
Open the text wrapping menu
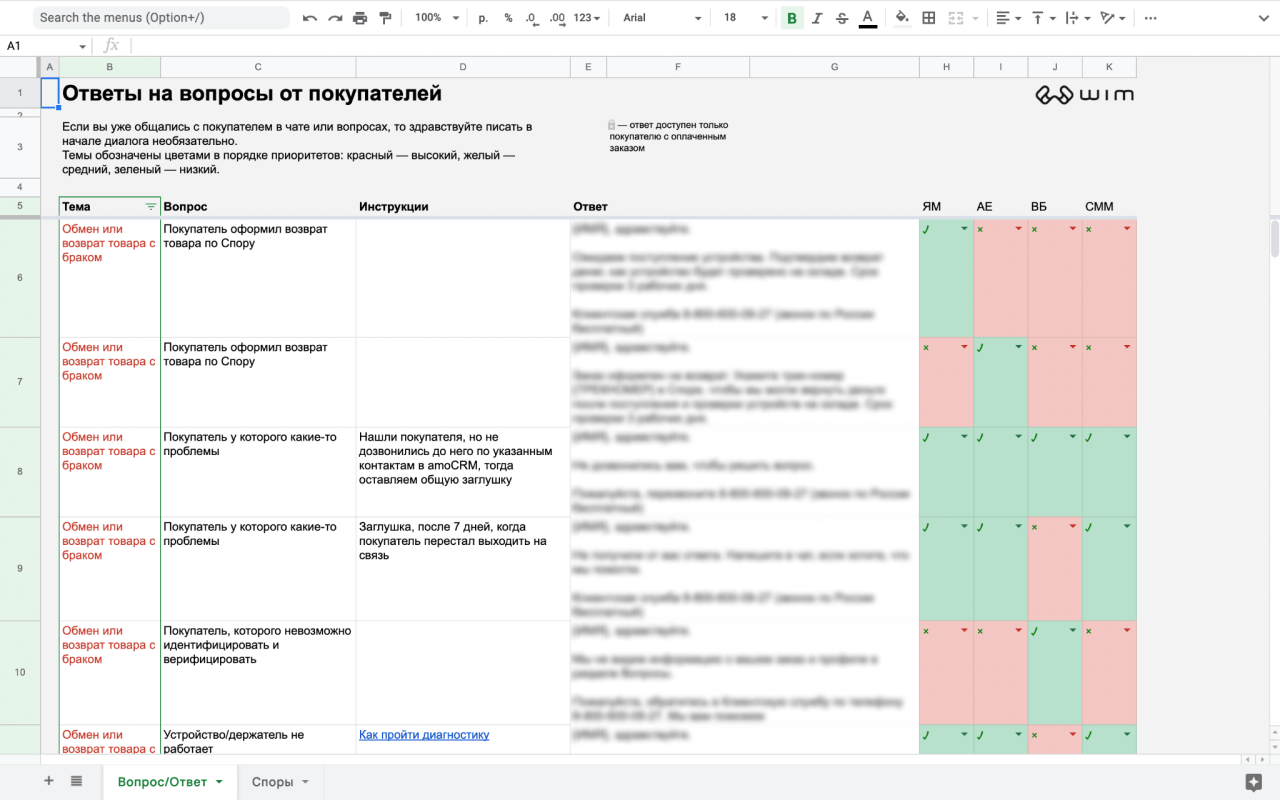tap(1077, 18)
